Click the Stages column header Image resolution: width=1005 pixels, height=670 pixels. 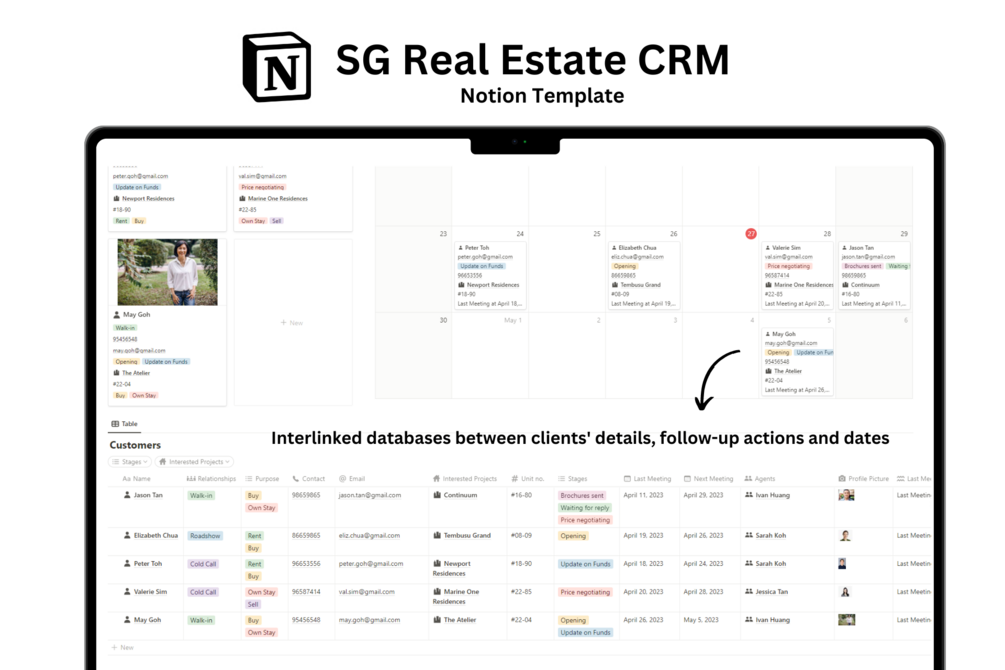click(572, 479)
